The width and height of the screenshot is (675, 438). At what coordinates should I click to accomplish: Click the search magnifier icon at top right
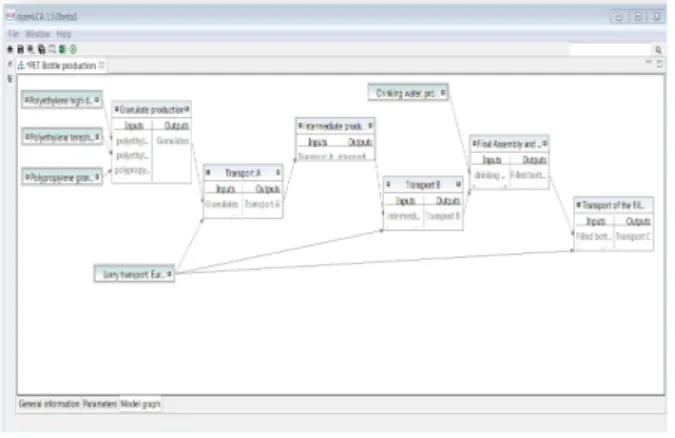658,50
